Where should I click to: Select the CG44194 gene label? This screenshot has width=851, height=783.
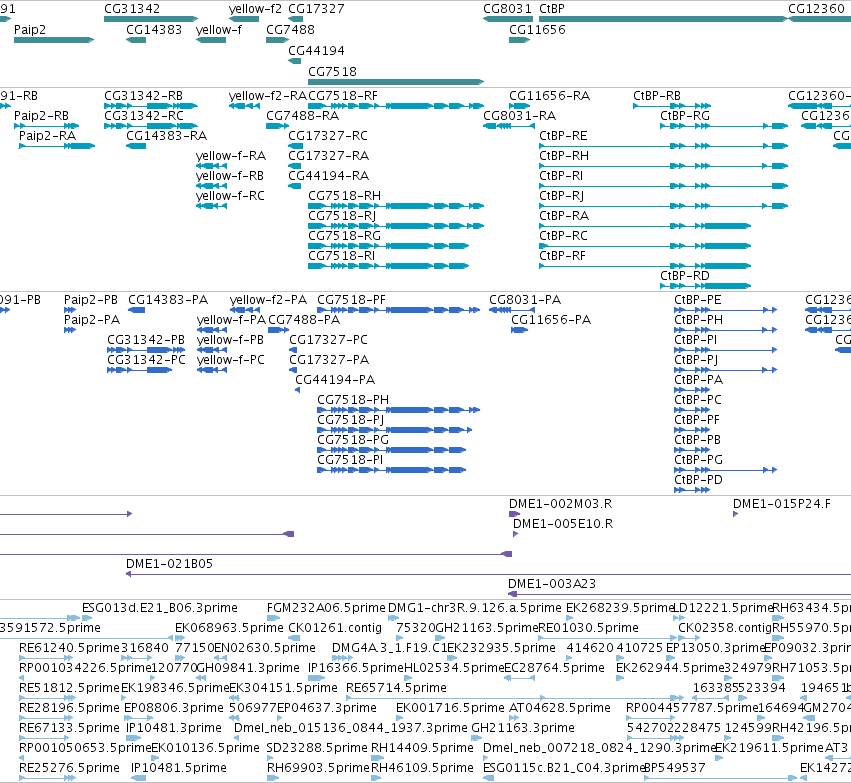click(x=316, y=50)
